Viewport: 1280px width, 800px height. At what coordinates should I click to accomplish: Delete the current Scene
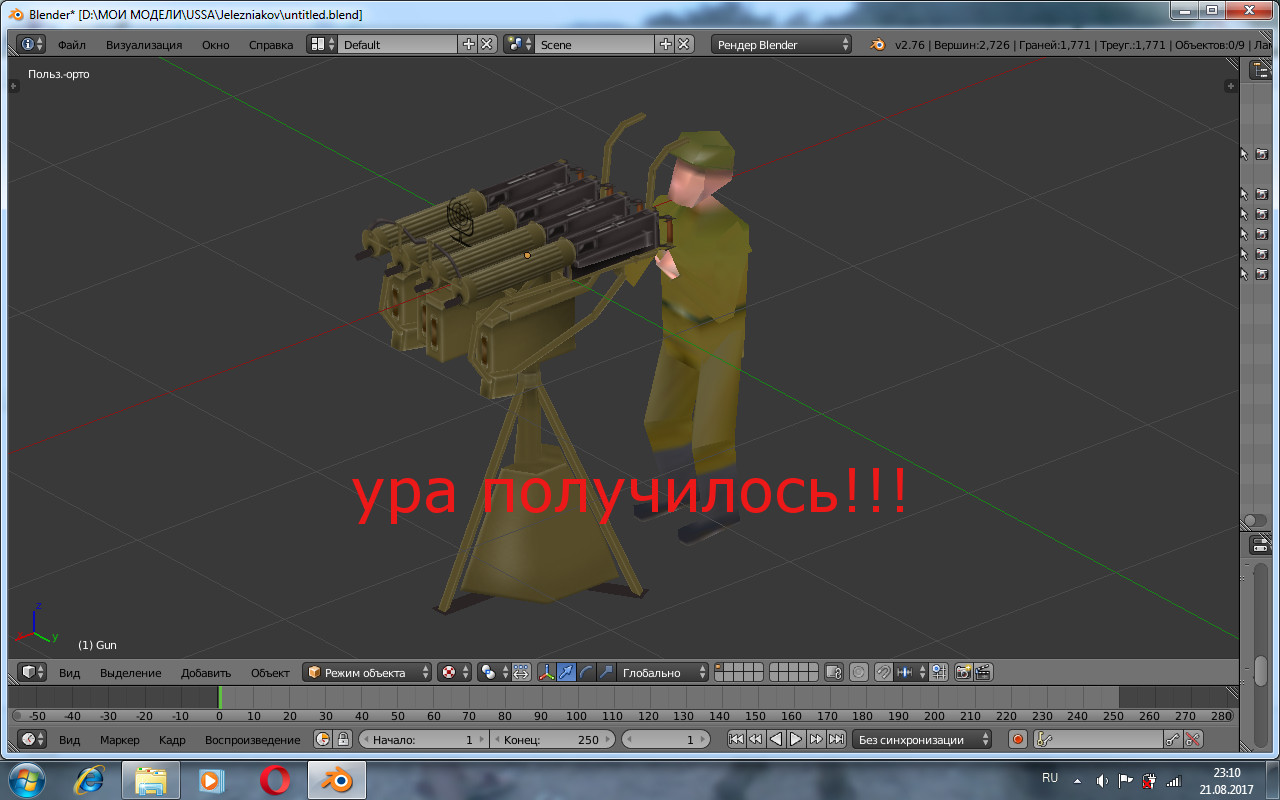tap(684, 44)
